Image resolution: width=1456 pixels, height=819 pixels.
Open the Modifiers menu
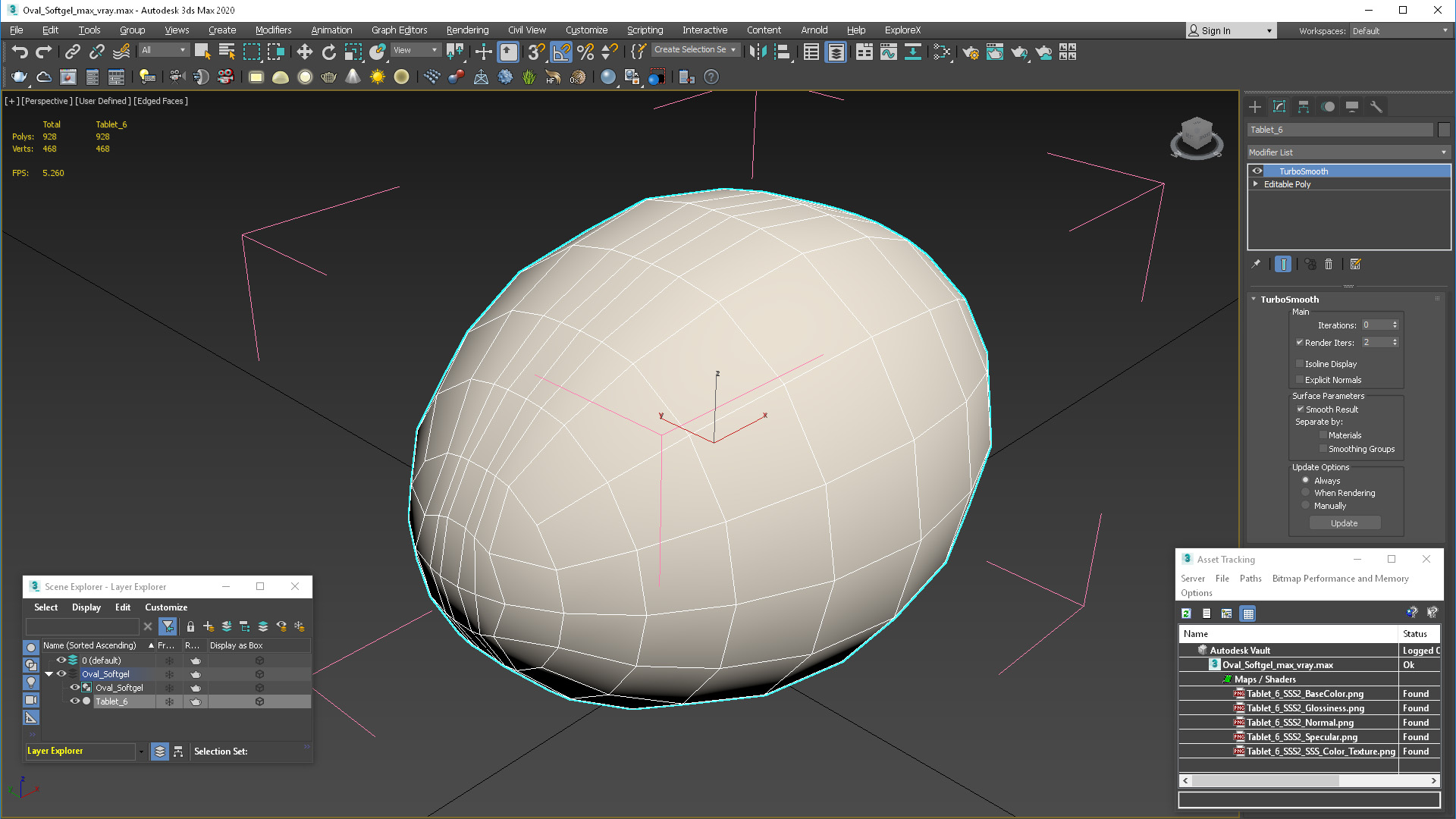[273, 30]
